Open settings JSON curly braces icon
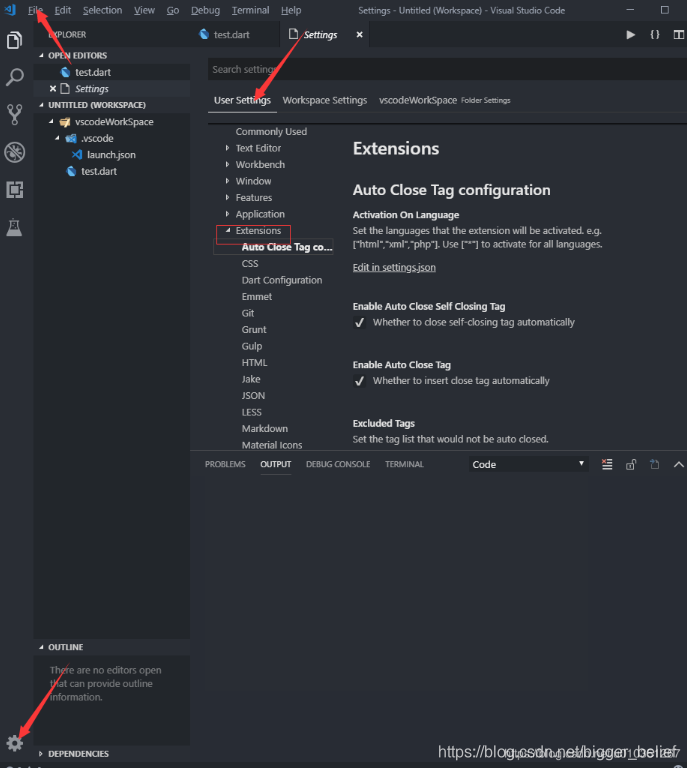This screenshot has width=687, height=771. [655, 35]
